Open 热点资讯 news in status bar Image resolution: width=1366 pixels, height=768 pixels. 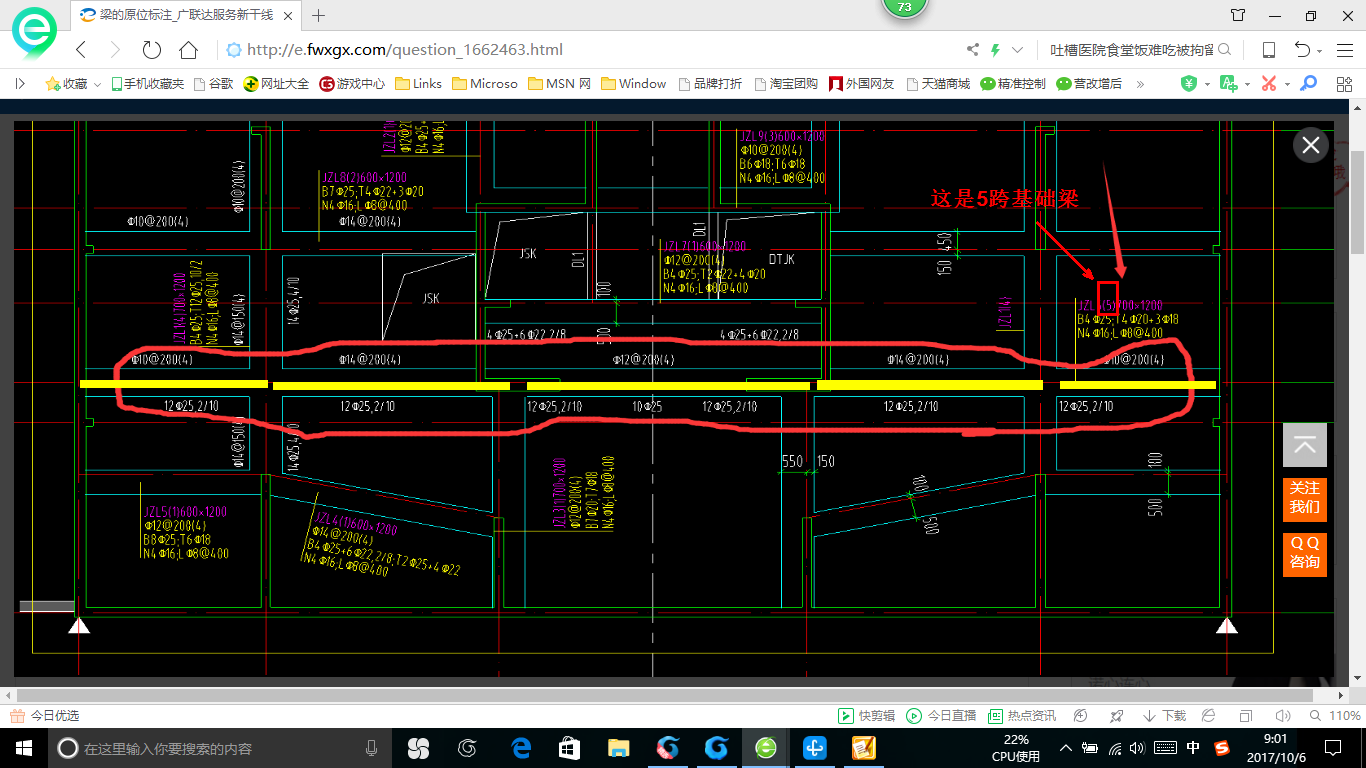1022,716
